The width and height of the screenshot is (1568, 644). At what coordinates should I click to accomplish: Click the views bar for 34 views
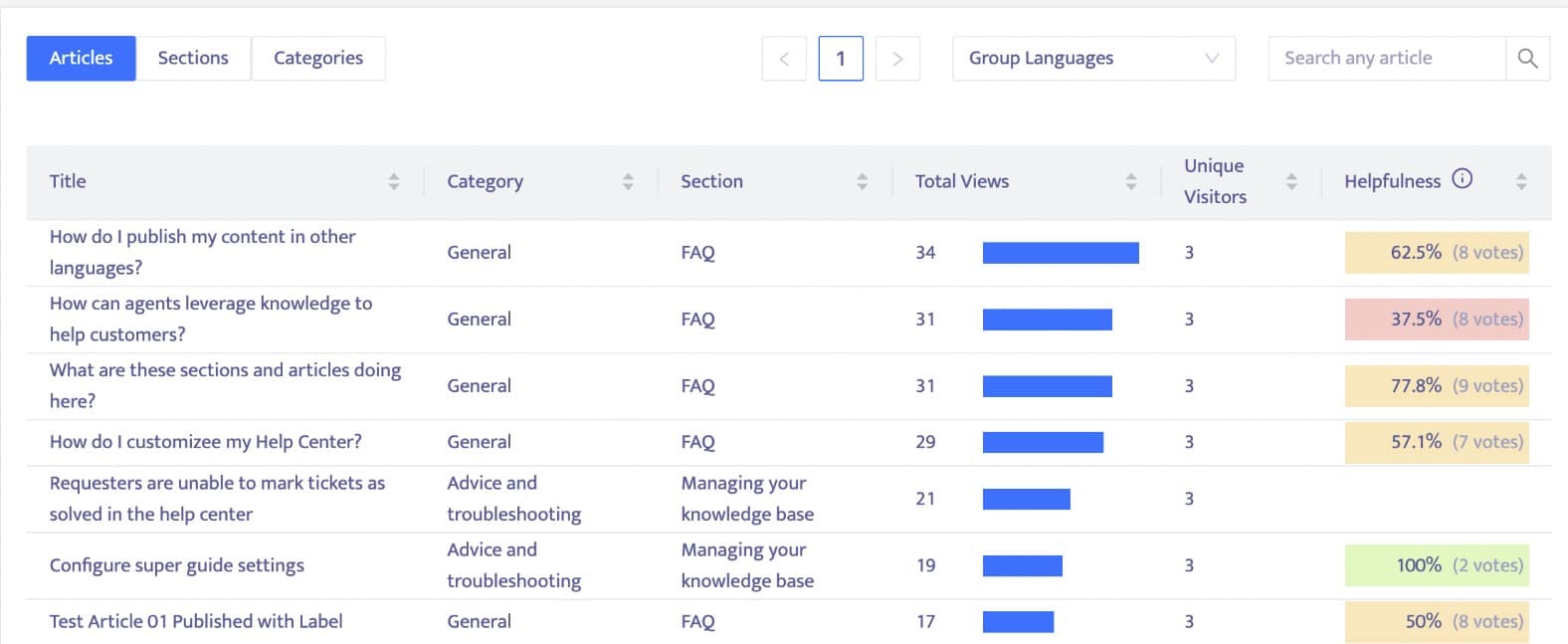pyautogui.click(x=1061, y=253)
